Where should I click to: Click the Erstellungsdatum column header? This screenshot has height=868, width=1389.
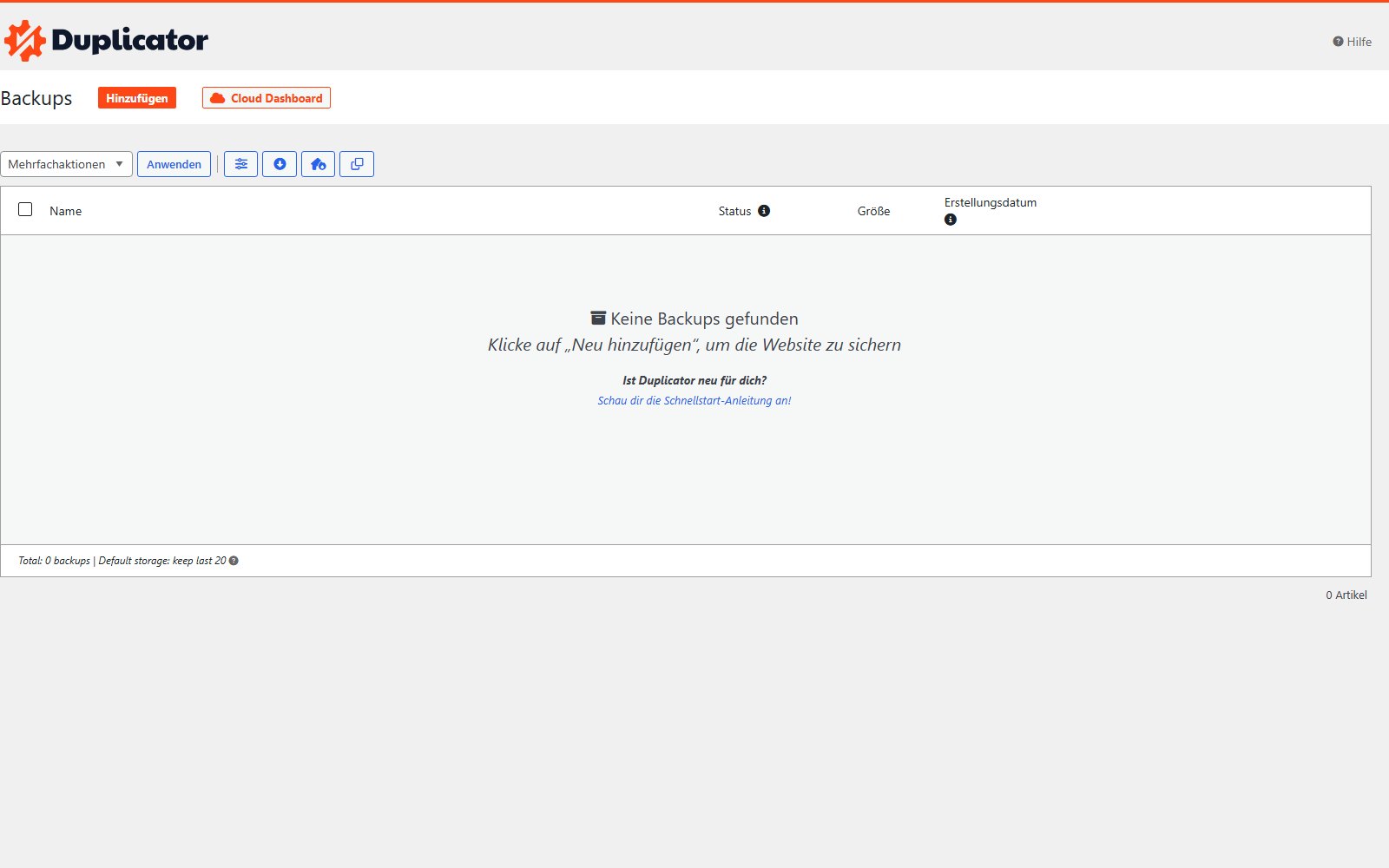click(x=991, y=202)
